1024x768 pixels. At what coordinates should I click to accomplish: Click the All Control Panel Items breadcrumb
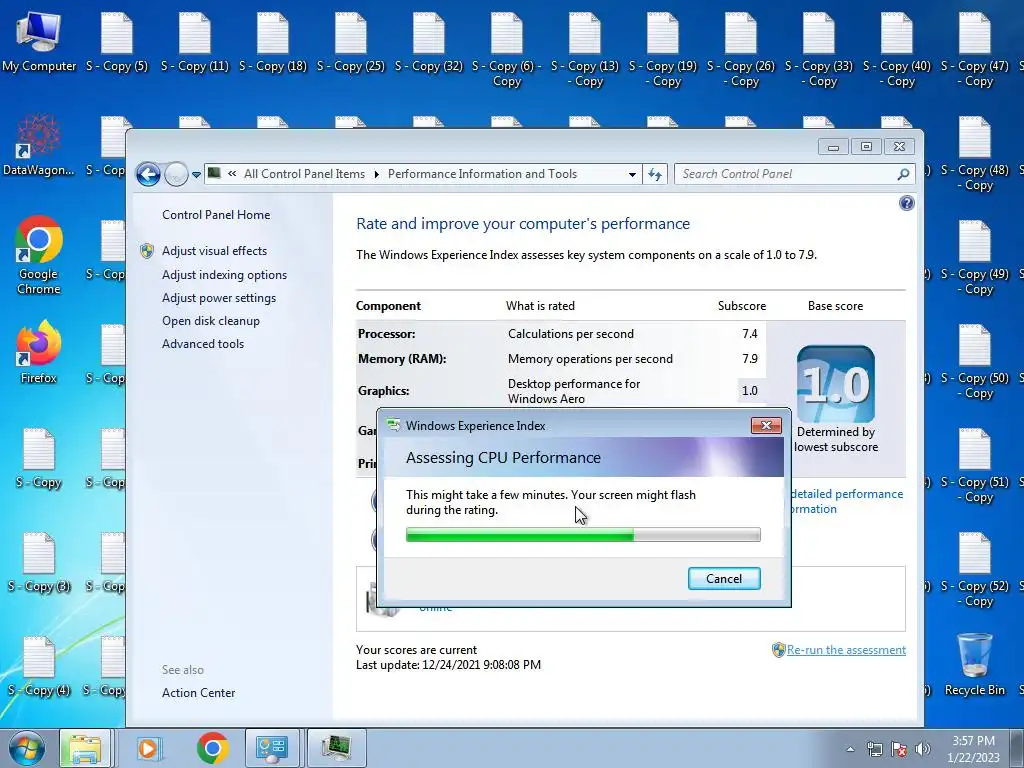pyautogui.click(x=304, y=174)
